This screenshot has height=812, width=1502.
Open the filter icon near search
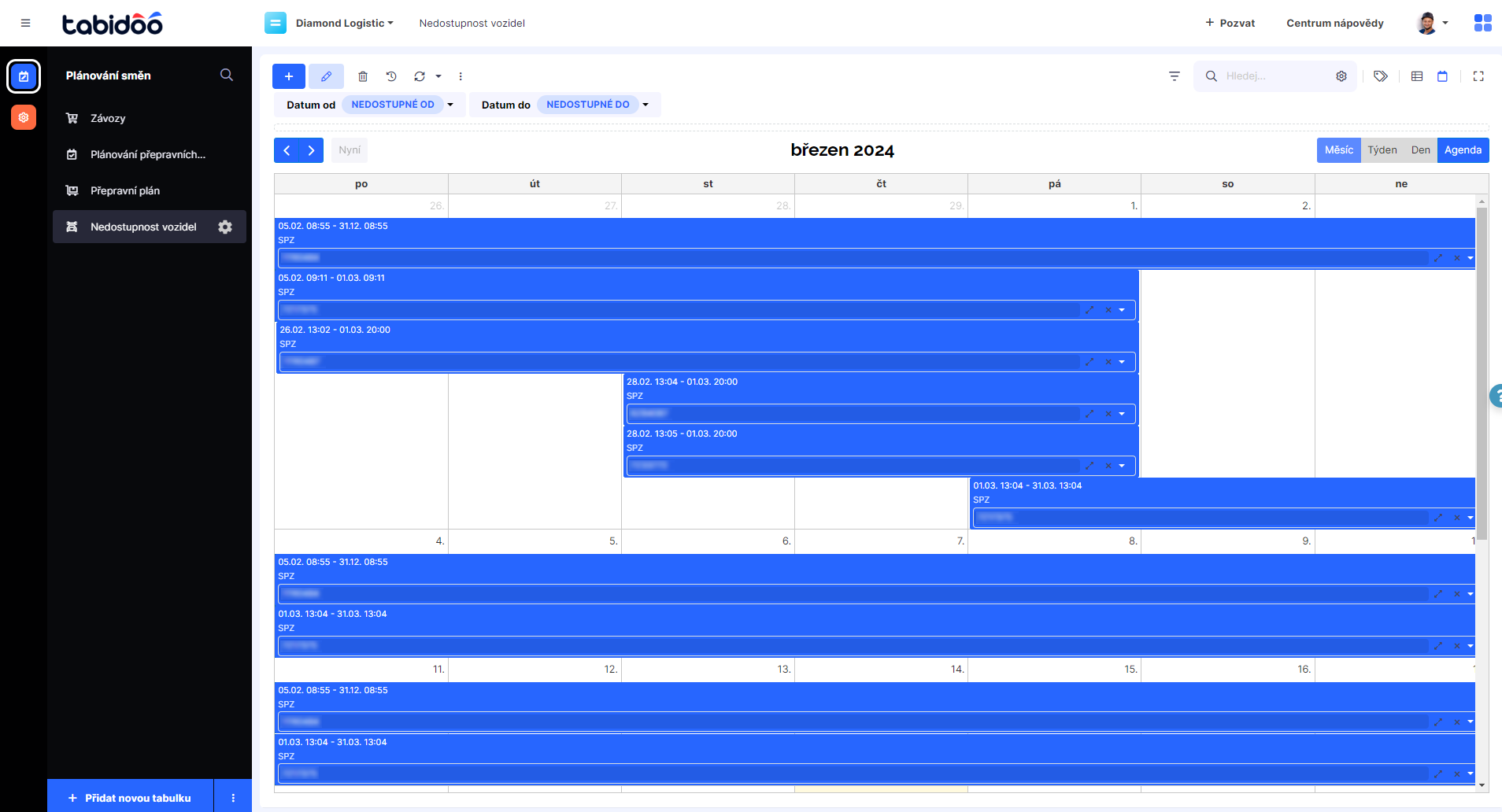1175,76
